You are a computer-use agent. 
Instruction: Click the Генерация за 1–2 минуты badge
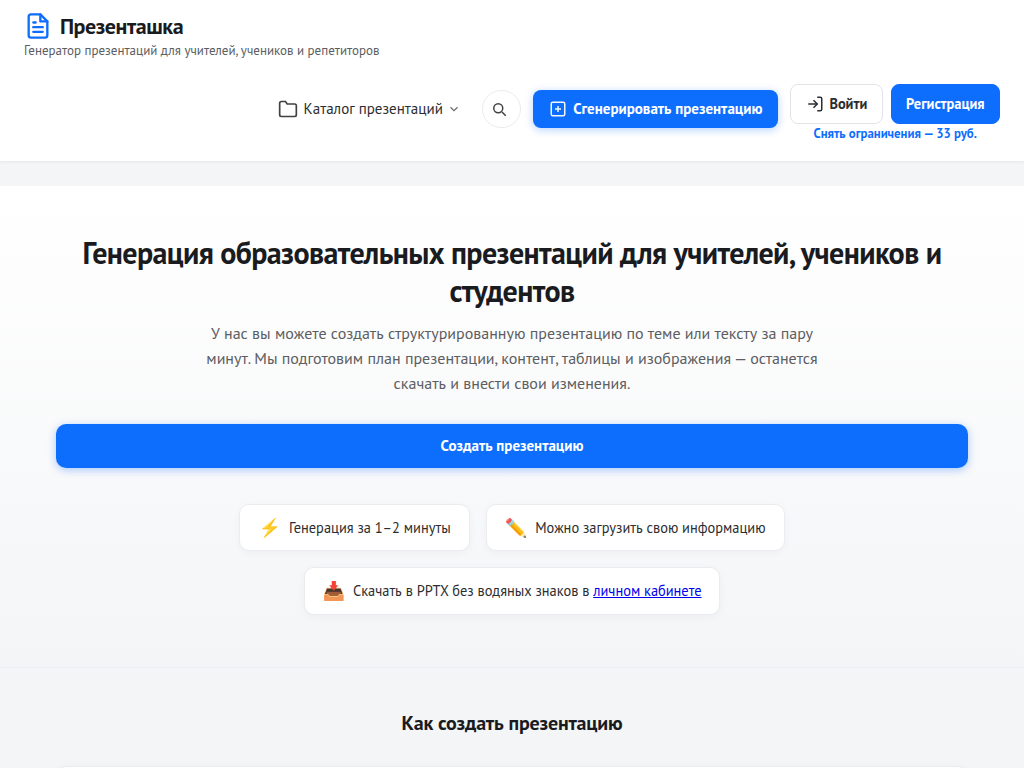pyautogui.click(x=354, y=527)
